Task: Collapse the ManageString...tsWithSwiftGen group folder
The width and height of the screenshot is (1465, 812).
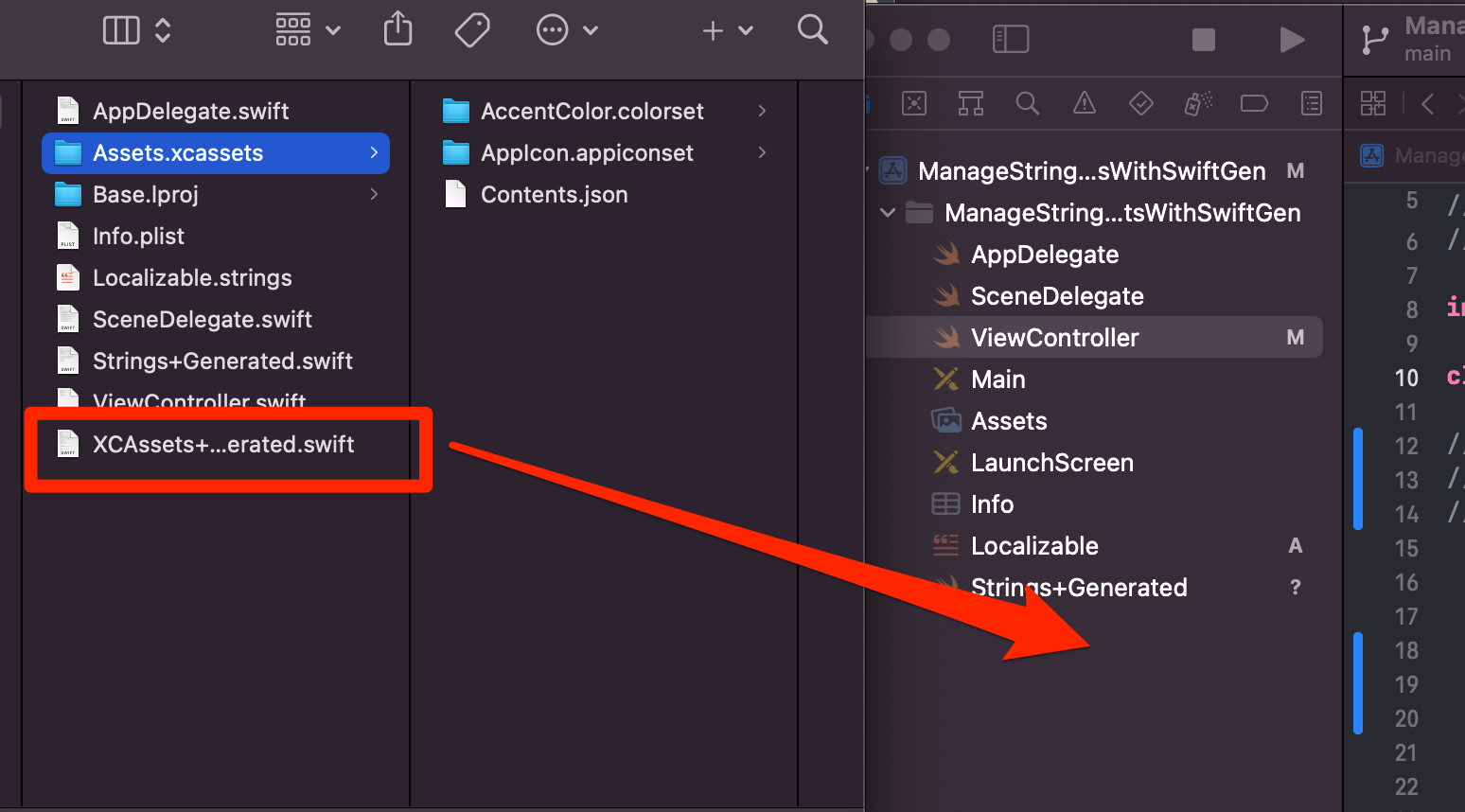Action: (x=888, y=213)
